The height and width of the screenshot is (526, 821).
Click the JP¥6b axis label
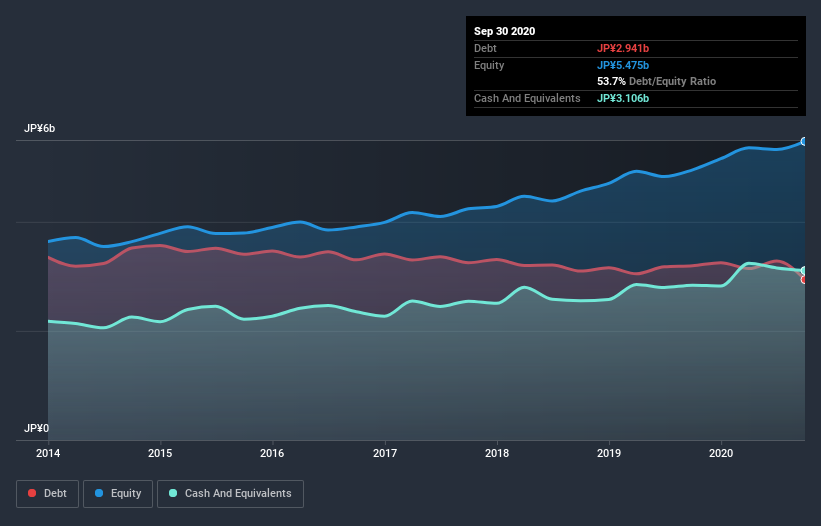39,129
